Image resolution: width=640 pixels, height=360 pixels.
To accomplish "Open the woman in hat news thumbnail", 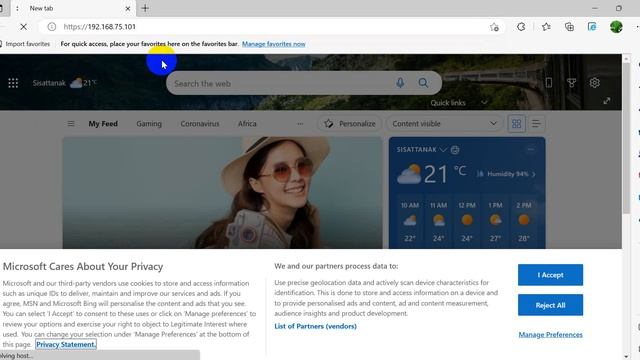I will coord(222,192).
